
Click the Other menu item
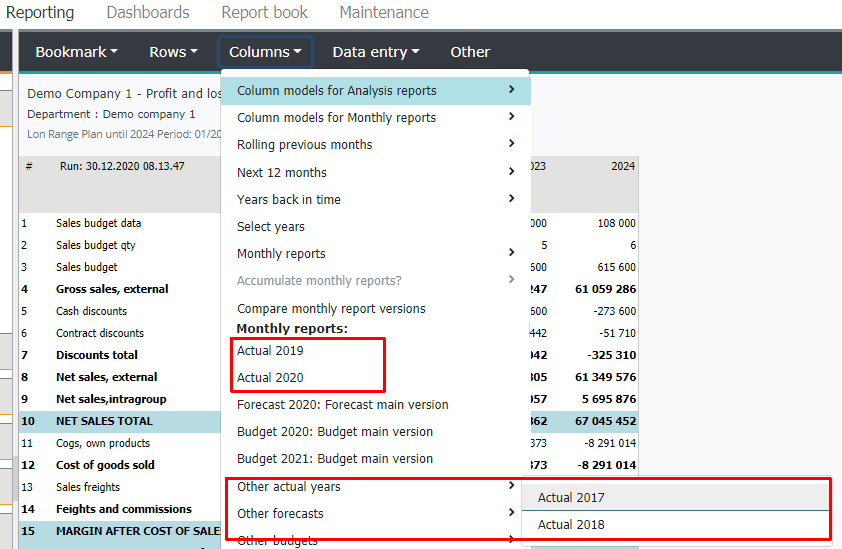(x=470, y=52)
